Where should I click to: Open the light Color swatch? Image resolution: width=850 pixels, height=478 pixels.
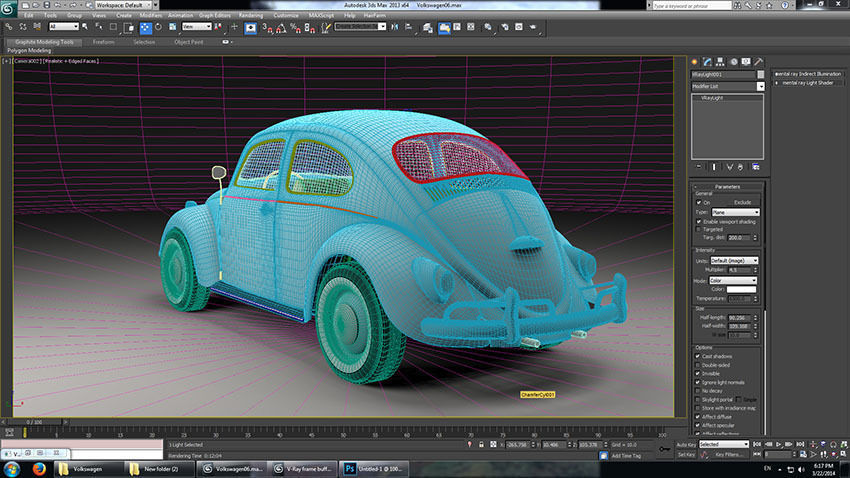[740, 289]
